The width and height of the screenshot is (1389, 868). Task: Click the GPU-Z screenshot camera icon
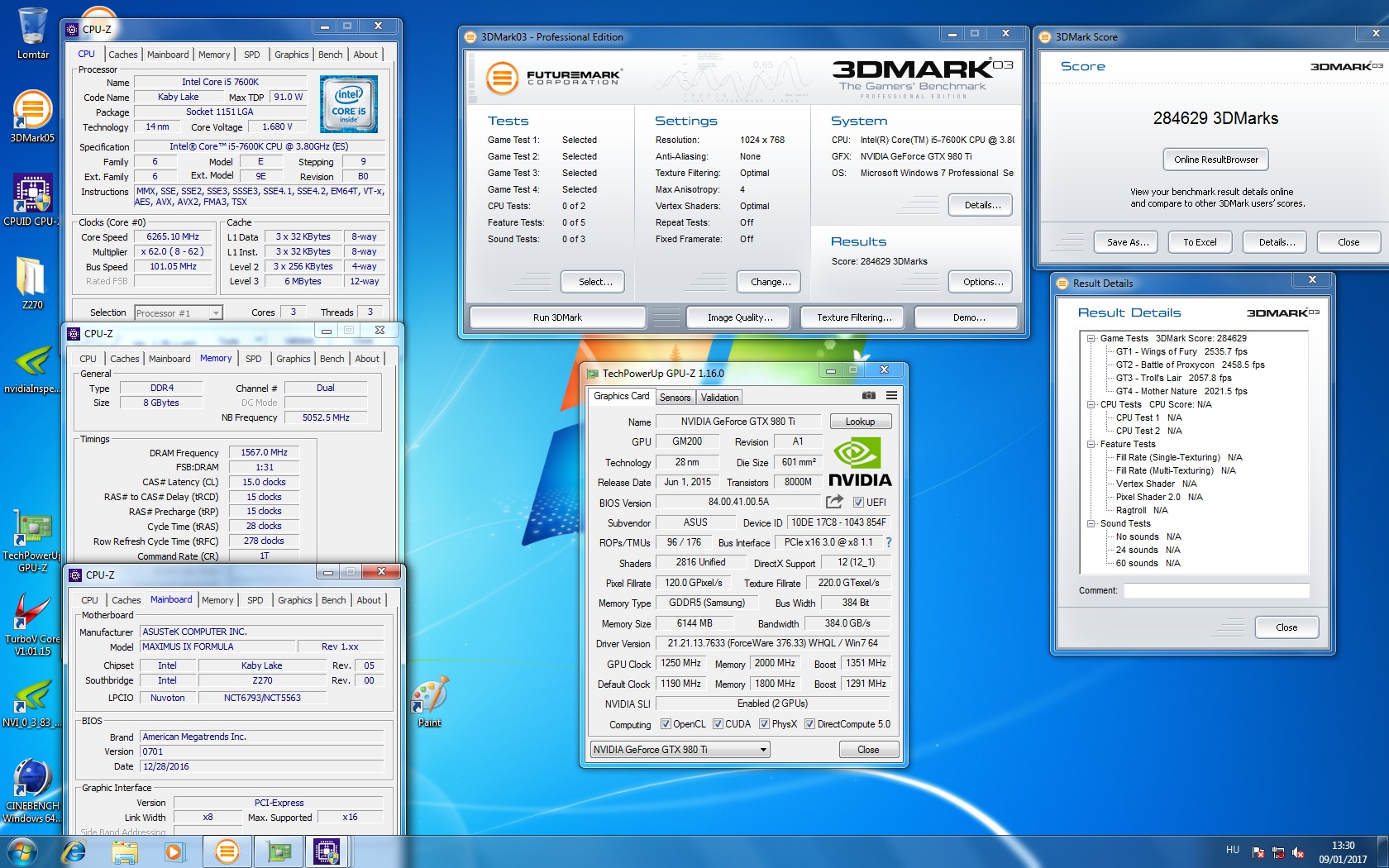click(869, 395)
